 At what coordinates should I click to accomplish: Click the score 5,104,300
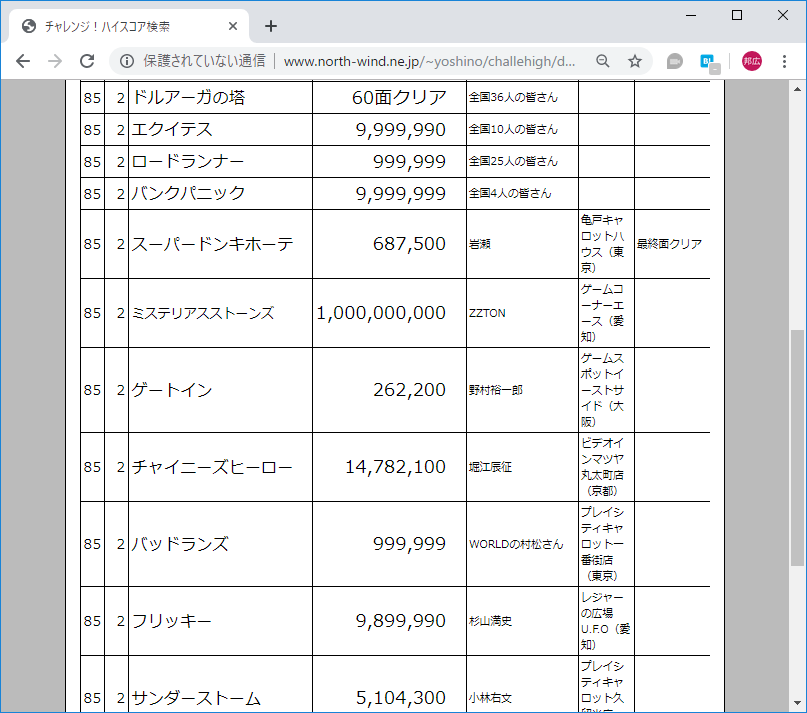[x=400, y=698]
